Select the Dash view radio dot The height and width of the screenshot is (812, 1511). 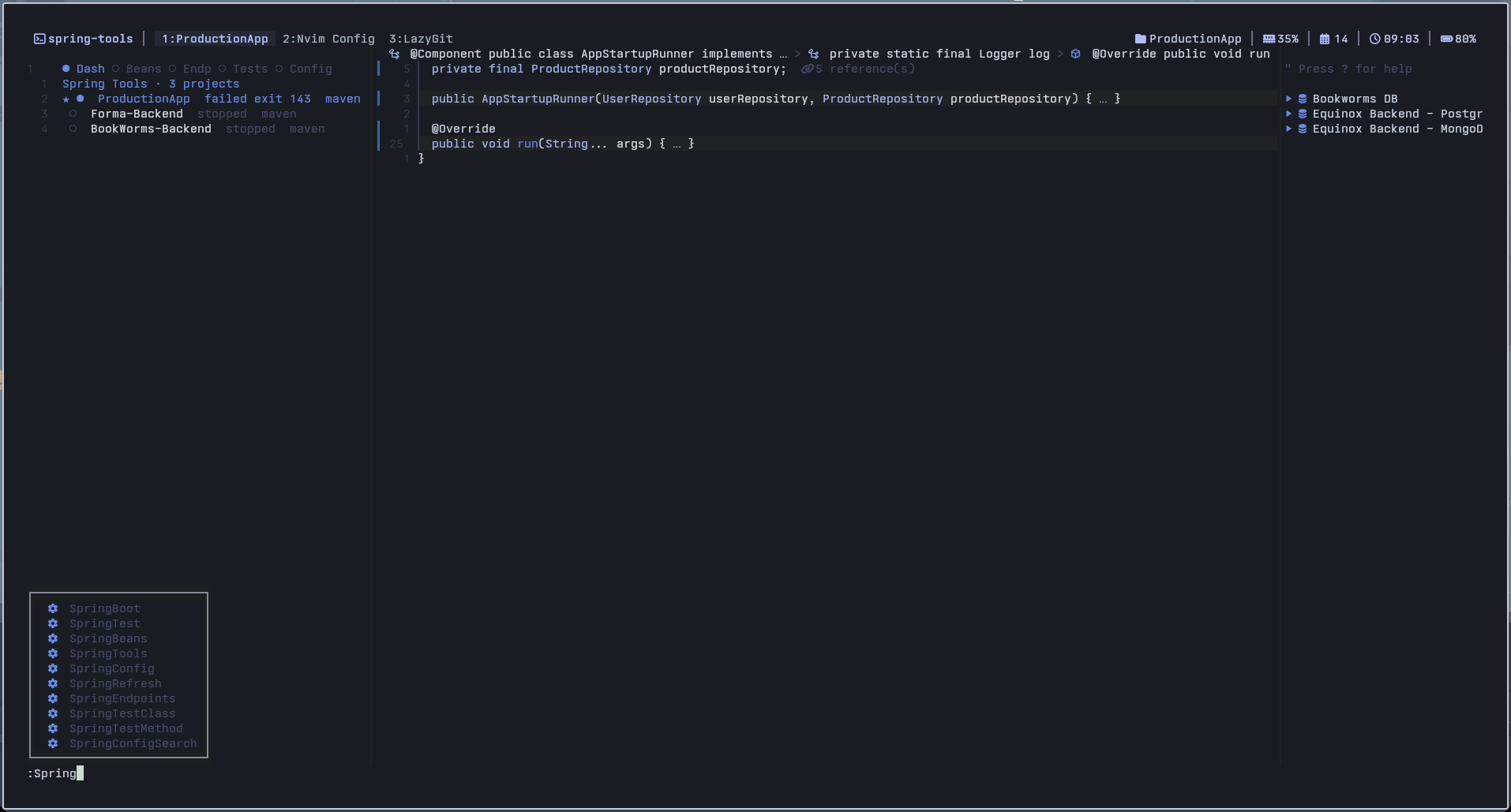(x=66, y=69)
